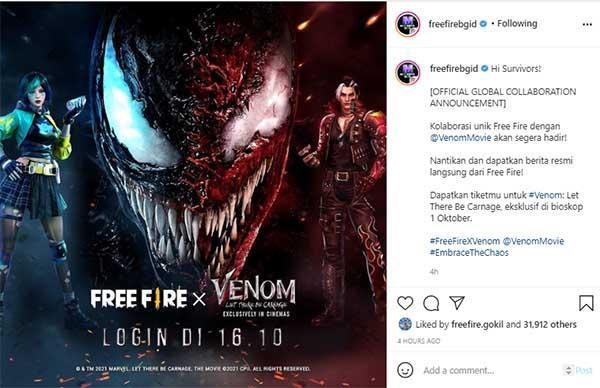The image size is (600, 388).
Task: Click the Add a comment field
Action: coord(491,370)
